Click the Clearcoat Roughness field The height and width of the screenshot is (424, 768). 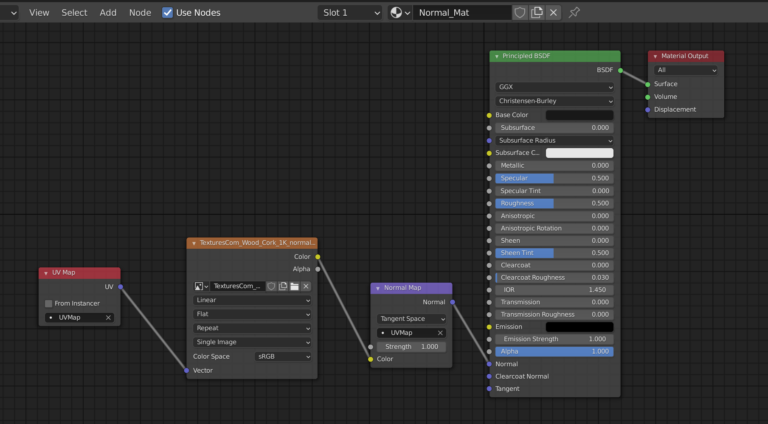(x=554, y=278)
